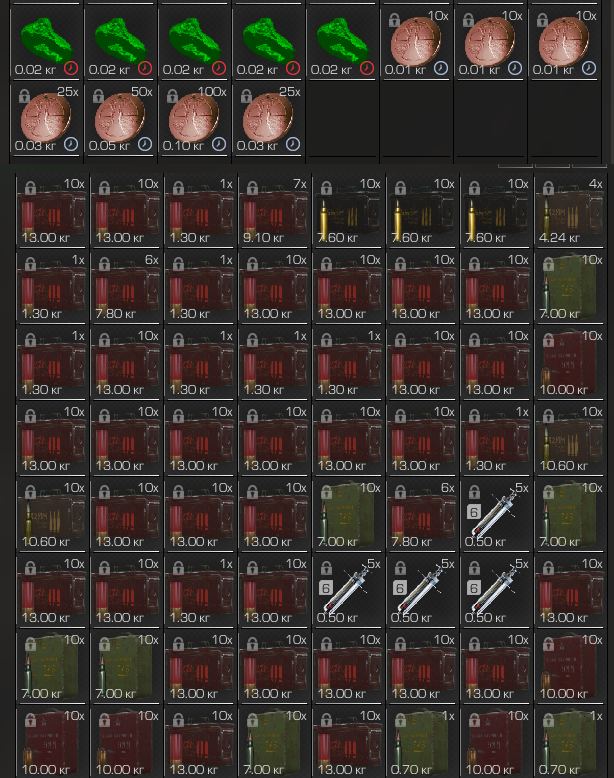Viewport: 614px width, 778px height.
Task: Select syringe stack beside the 7.80 кг box
Action: click(496, 515)
